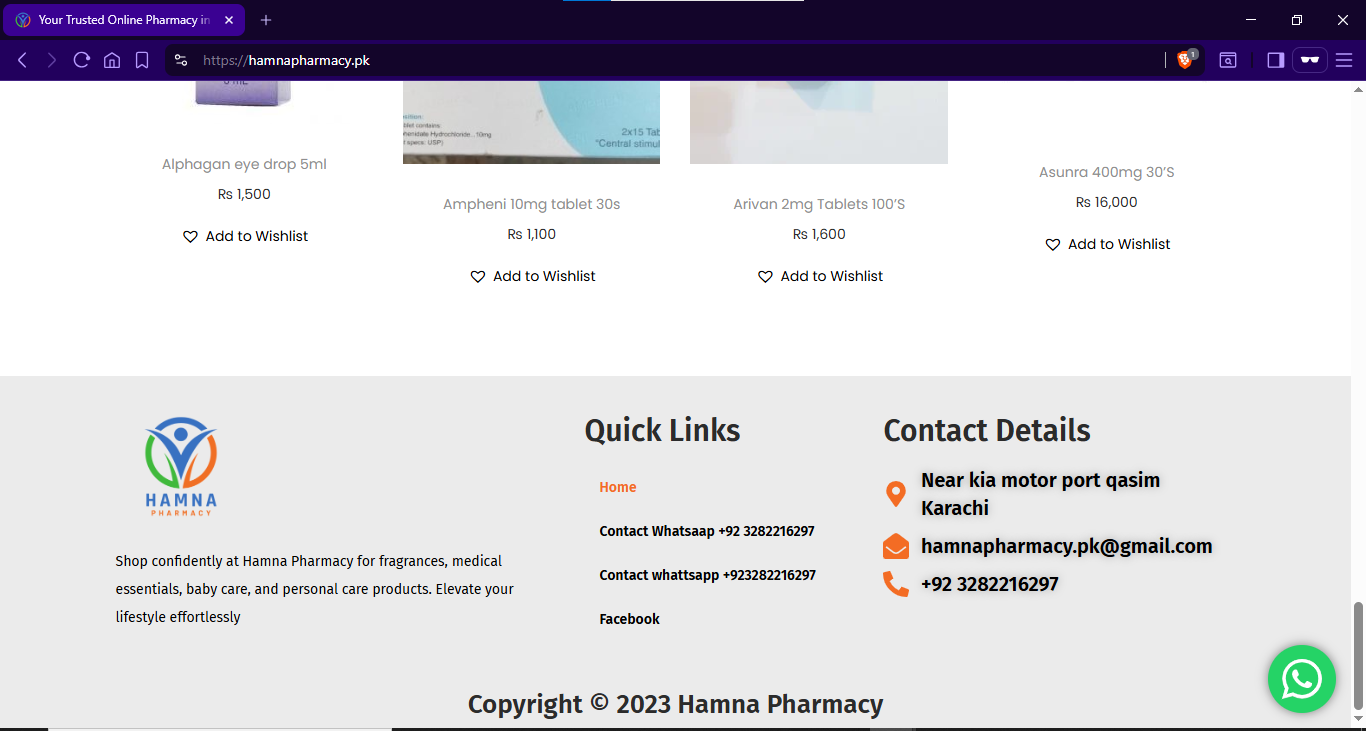This screenshot has width=1366, height=731.
Task: Click the Rs 1,600 price
Action: pos(819,234)
